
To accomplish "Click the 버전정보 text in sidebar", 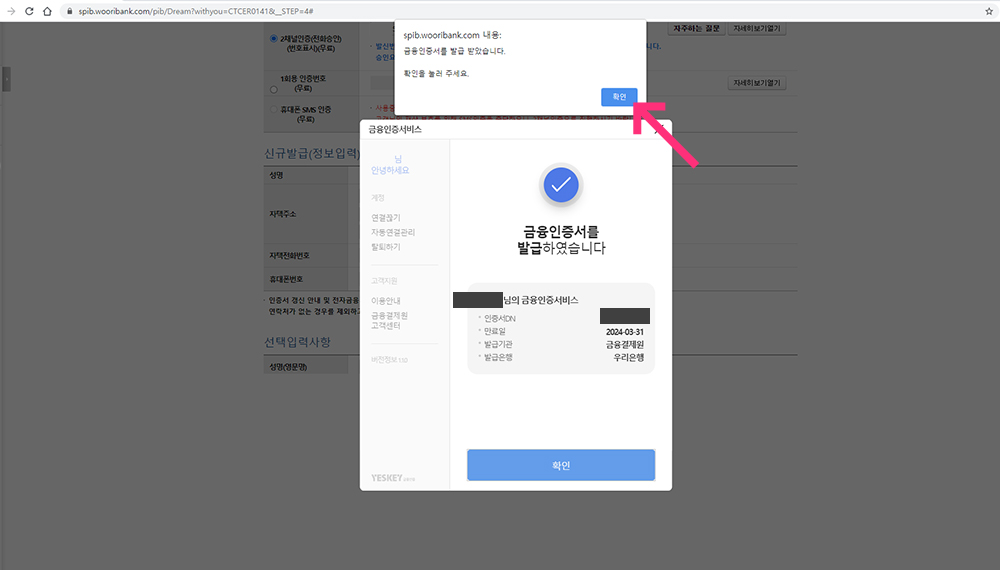I will pyautogui.click(x=389, y=360).
